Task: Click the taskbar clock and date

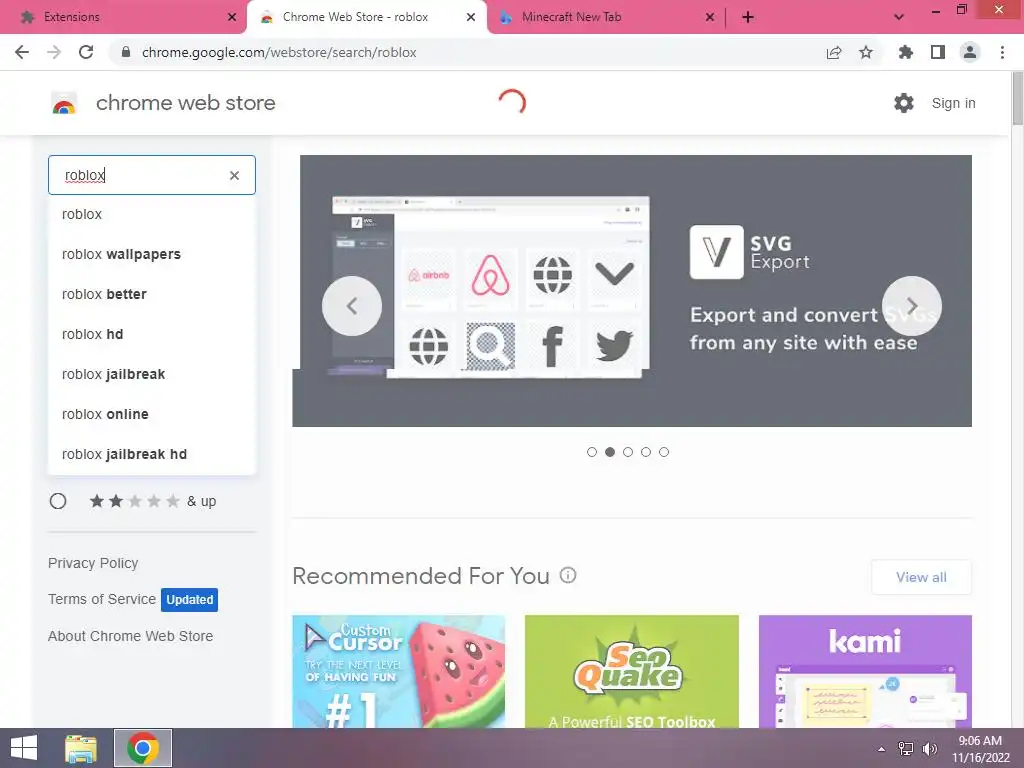Action: point(980,749)
